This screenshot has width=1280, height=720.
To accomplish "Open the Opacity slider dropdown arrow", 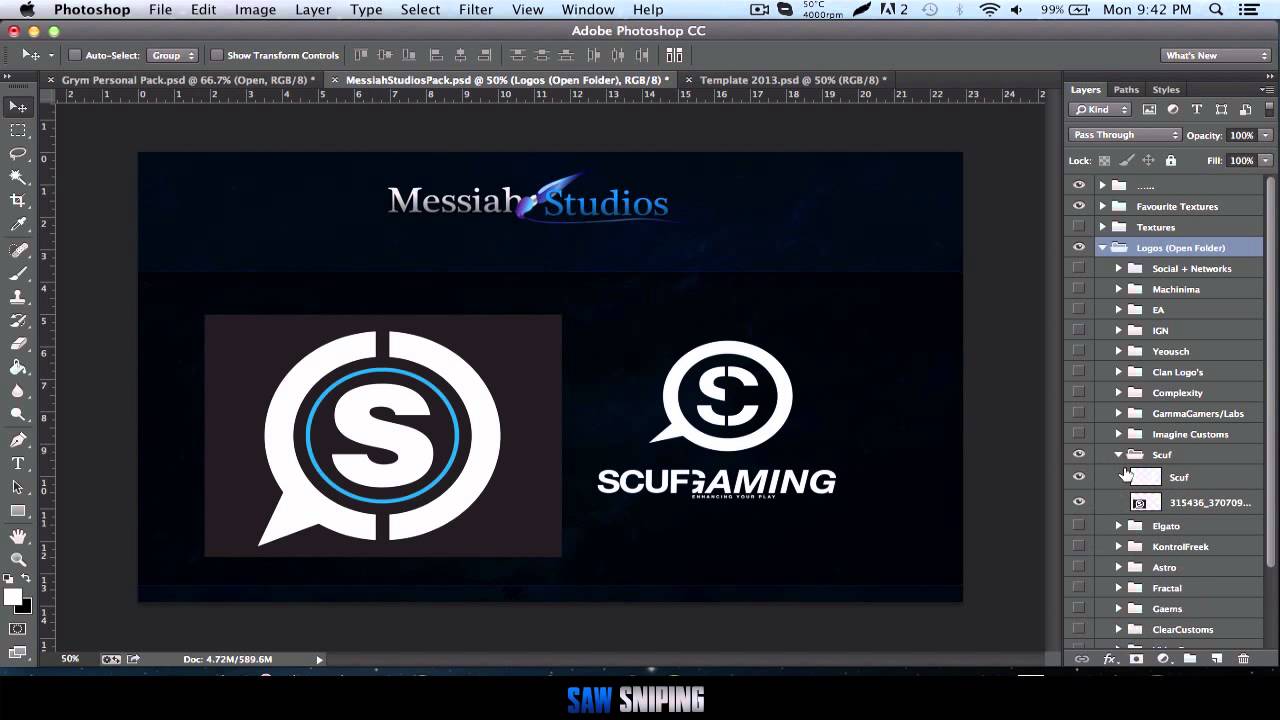I will click(x=1266, y=135).
